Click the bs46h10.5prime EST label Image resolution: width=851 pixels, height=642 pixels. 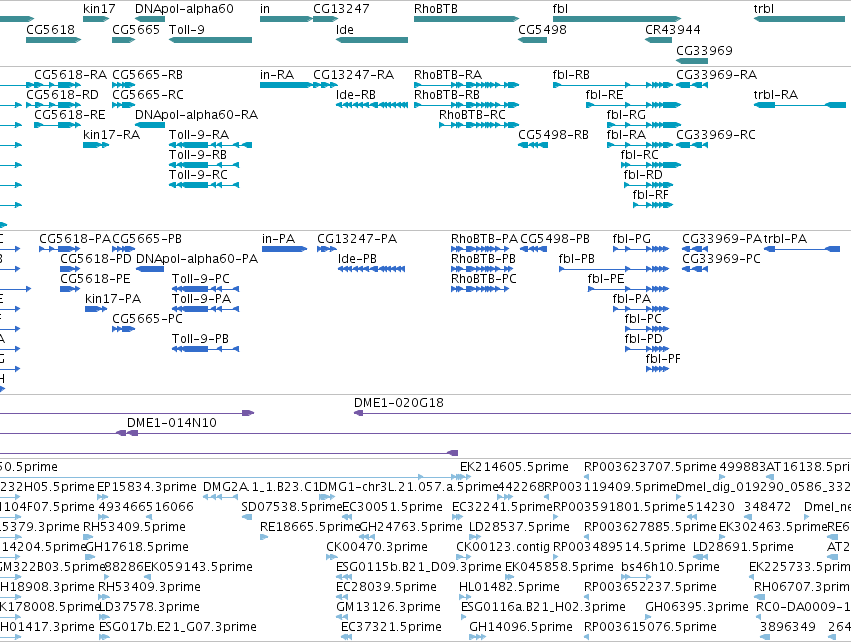click(x=670, y=567)
